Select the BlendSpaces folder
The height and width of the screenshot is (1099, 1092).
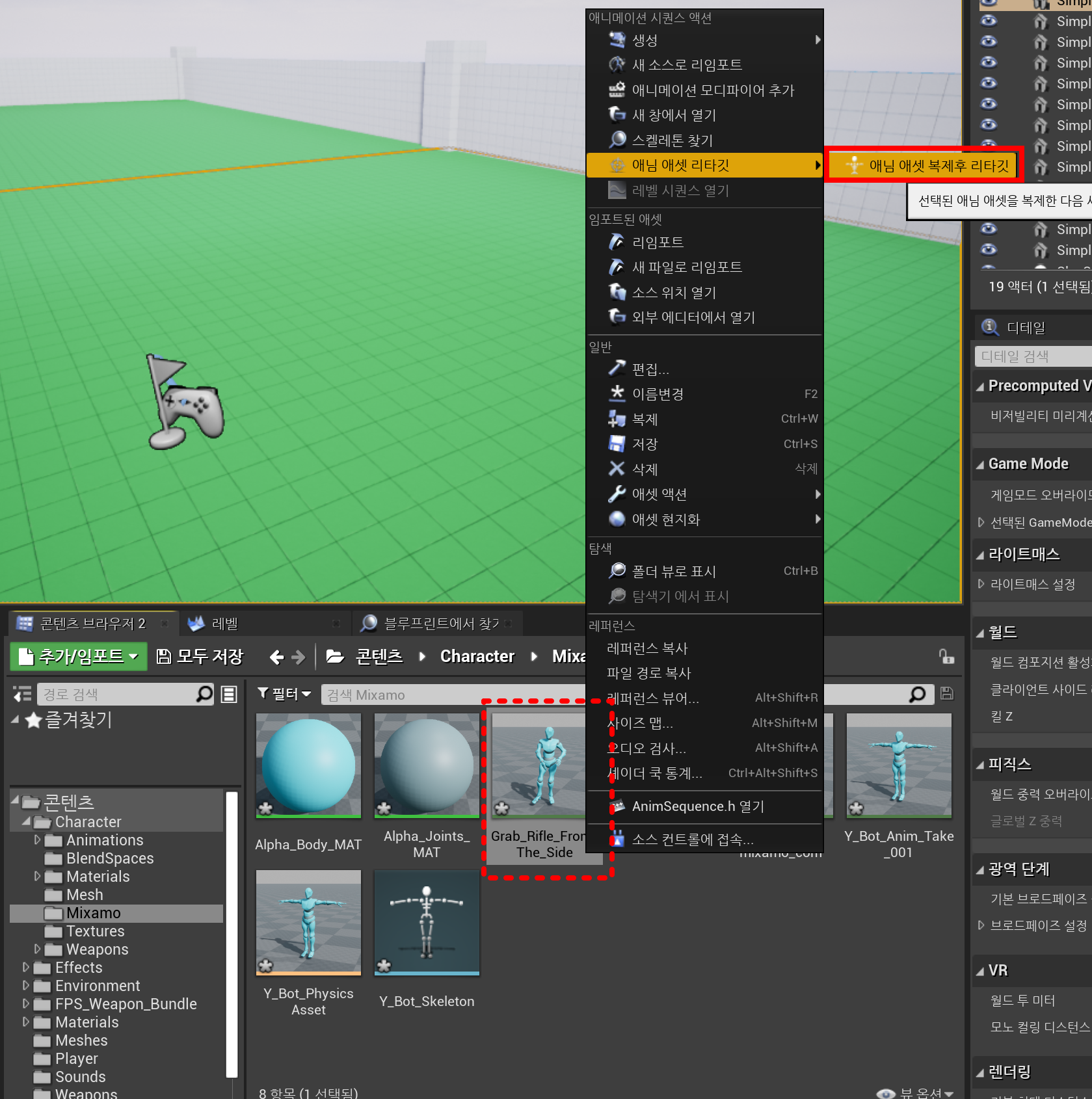[x=110, y=858]
